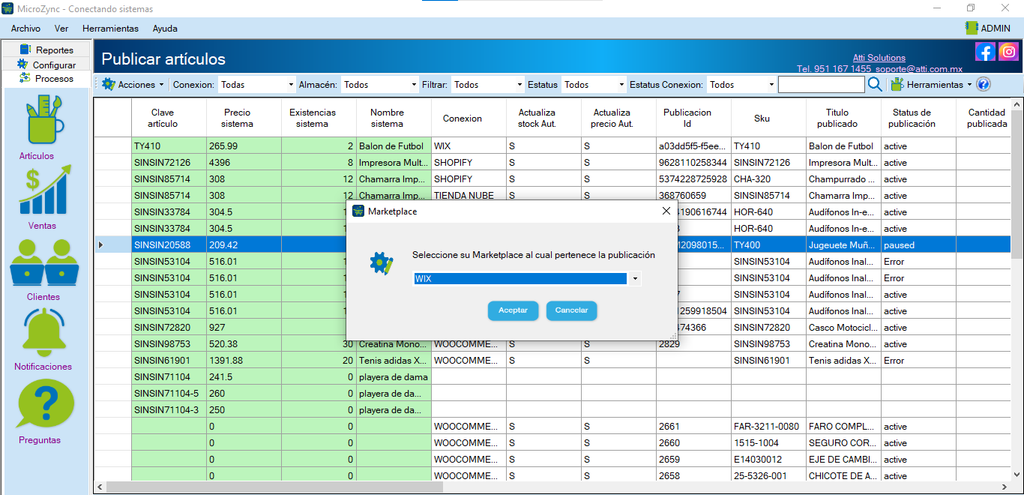The width and height of the screenshot is (1024, 495).
Task: Open the Instagram profile icon
Action: [x=1008, y=52]
